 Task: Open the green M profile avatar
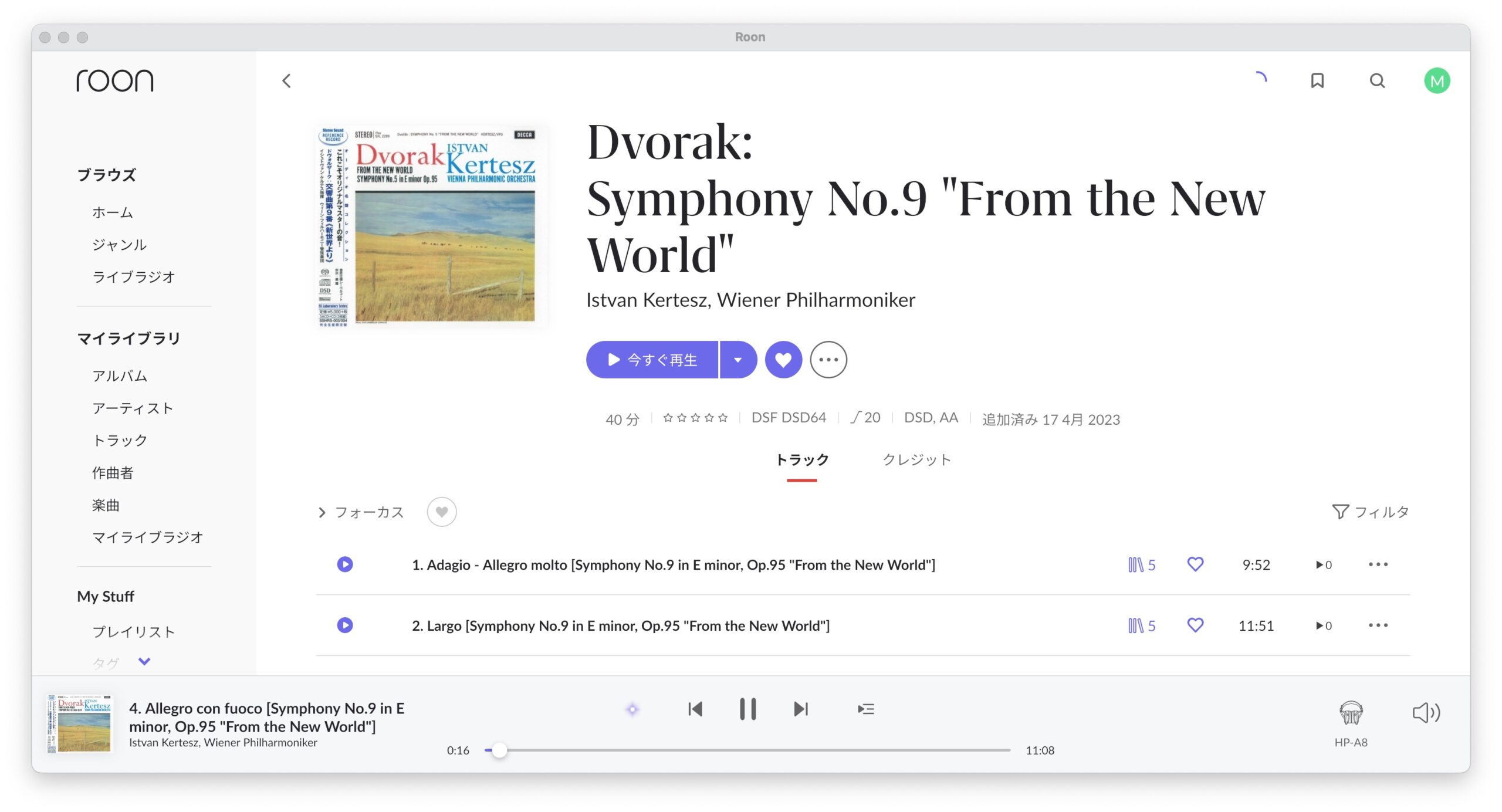[x=1437, y=81]
